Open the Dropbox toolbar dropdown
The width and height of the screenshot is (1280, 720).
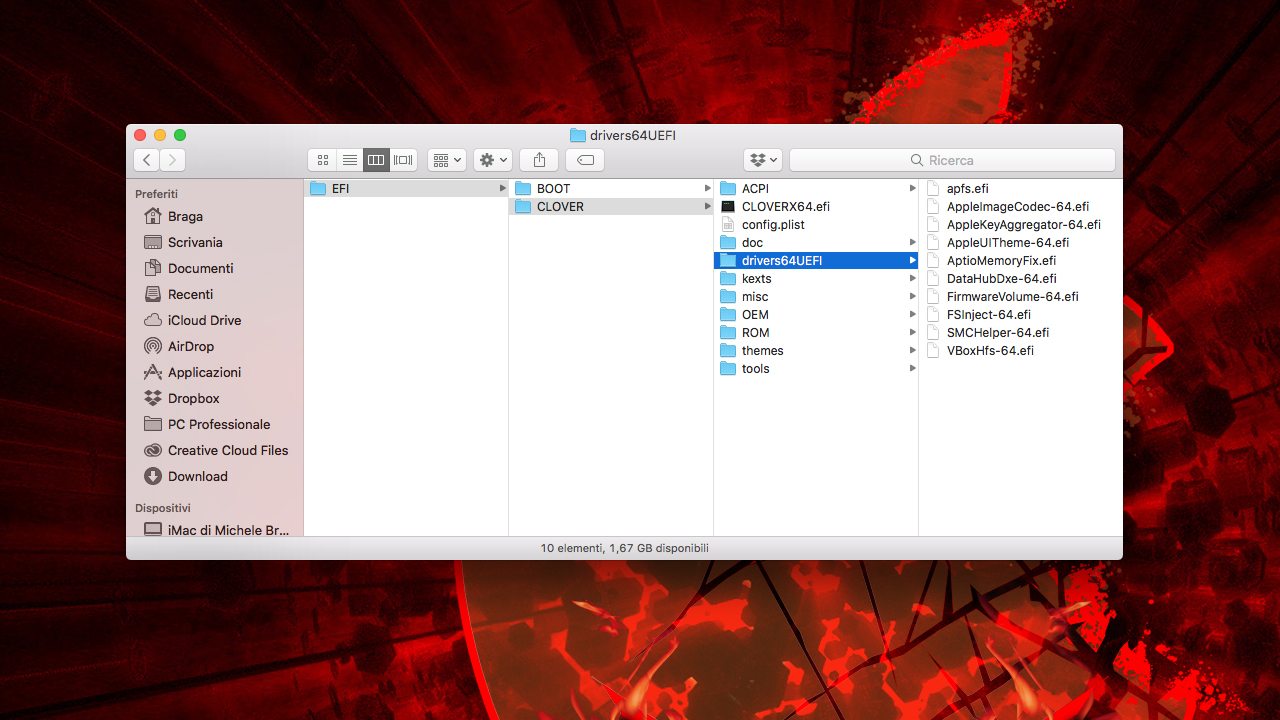point(762,160)
